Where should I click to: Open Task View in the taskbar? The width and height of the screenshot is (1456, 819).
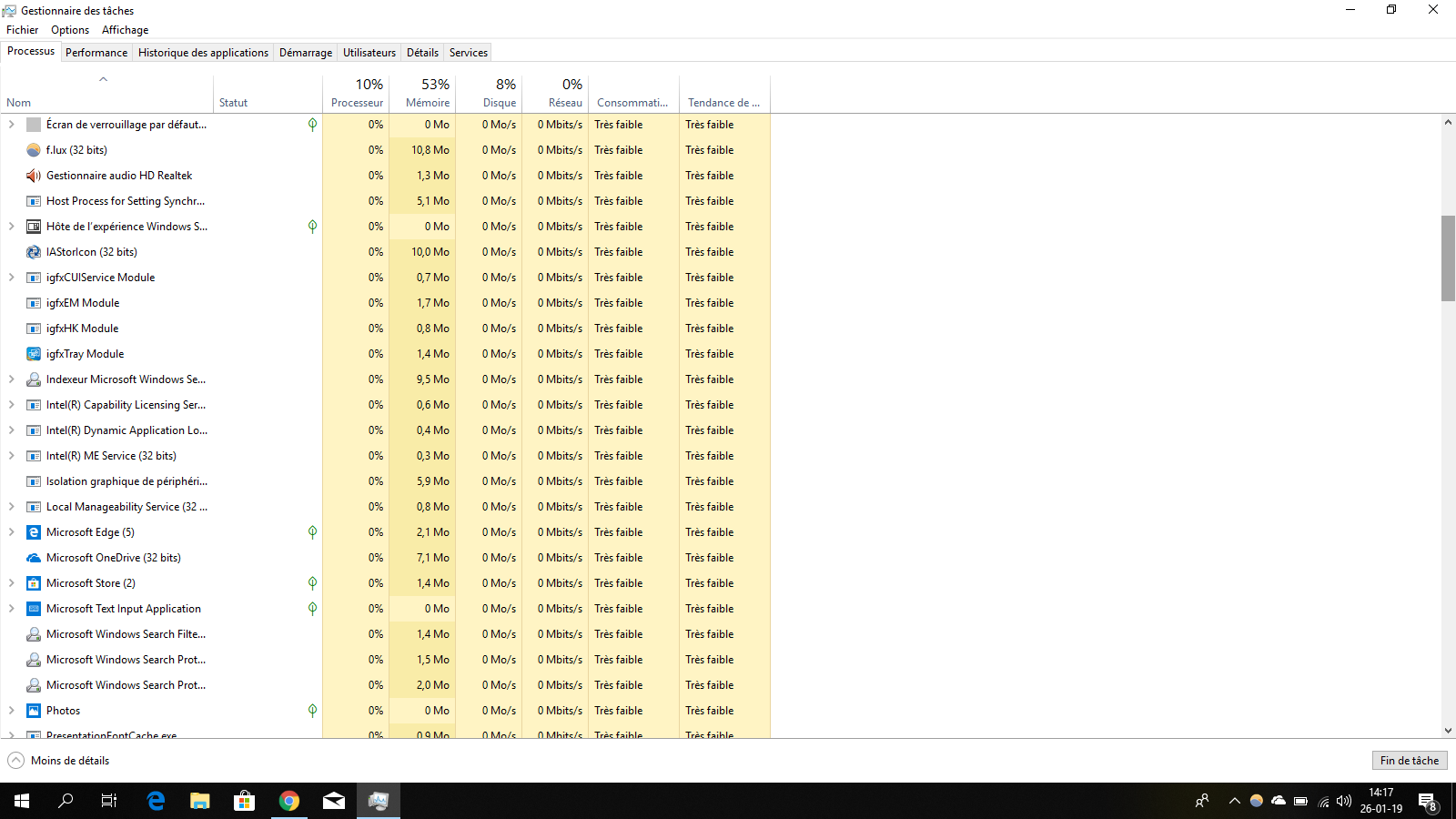point(109,801)
